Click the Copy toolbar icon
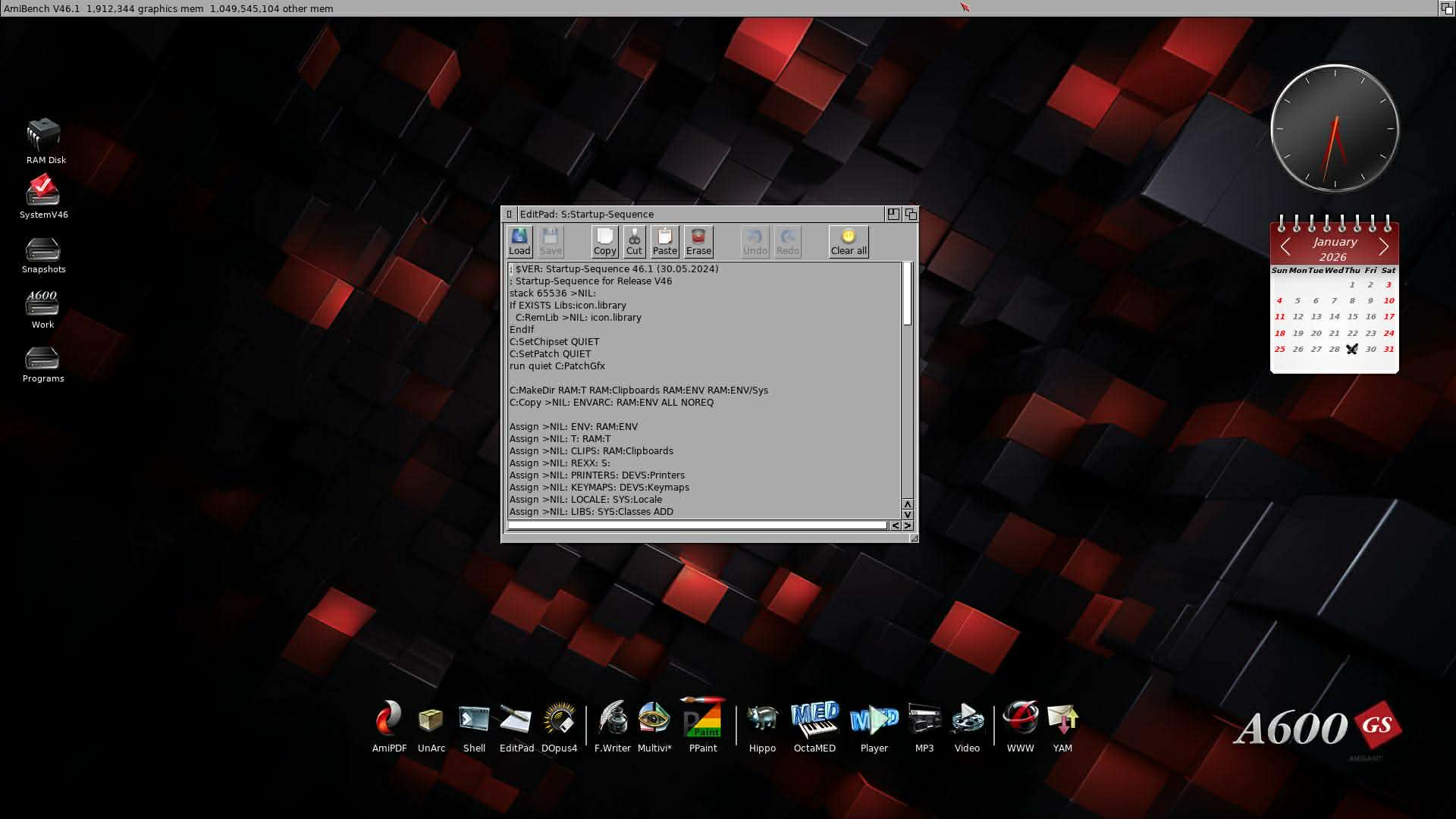The image size is (1456, 819). click(604, 241)
